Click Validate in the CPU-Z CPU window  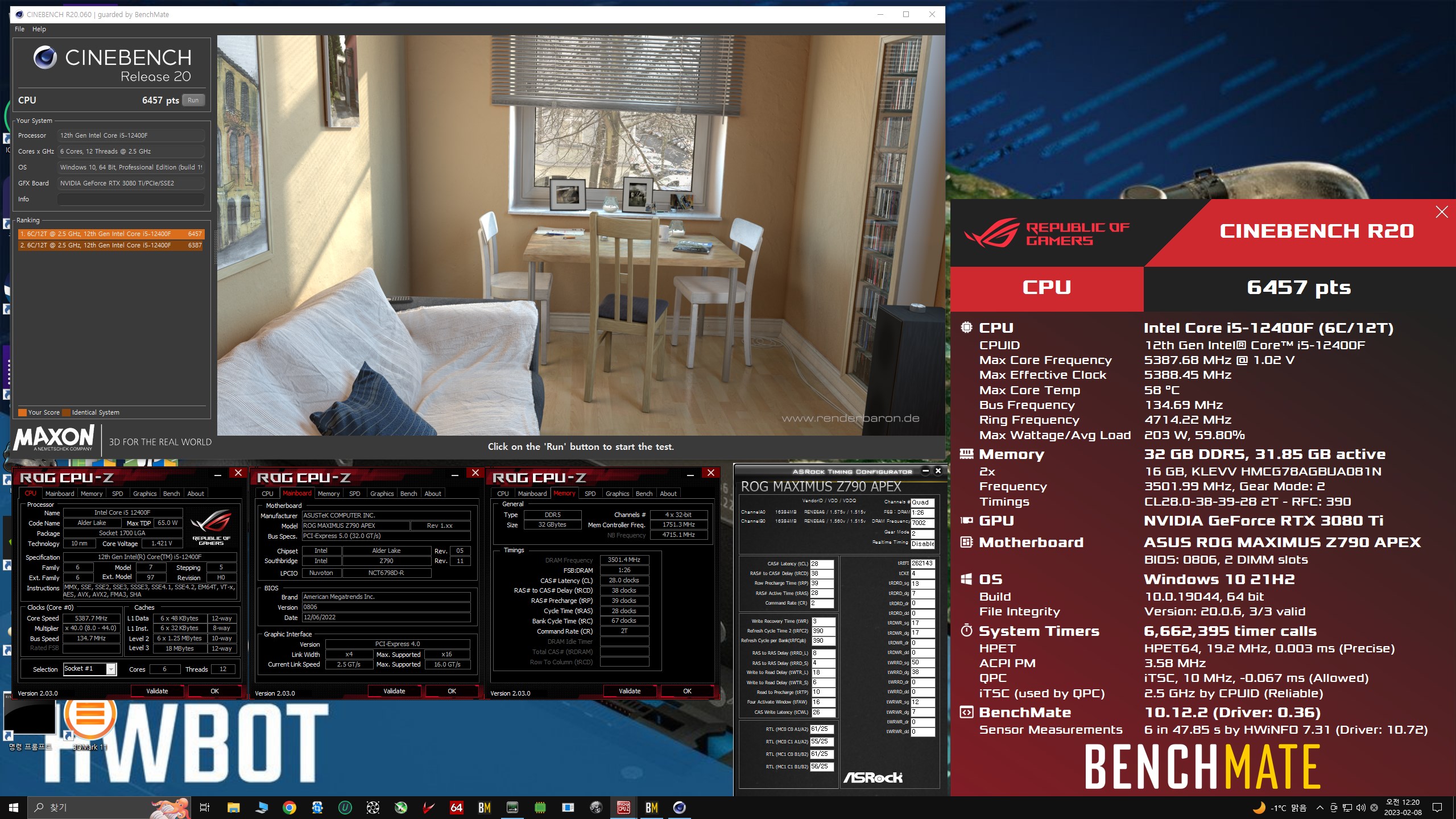(x=157, y=691)
